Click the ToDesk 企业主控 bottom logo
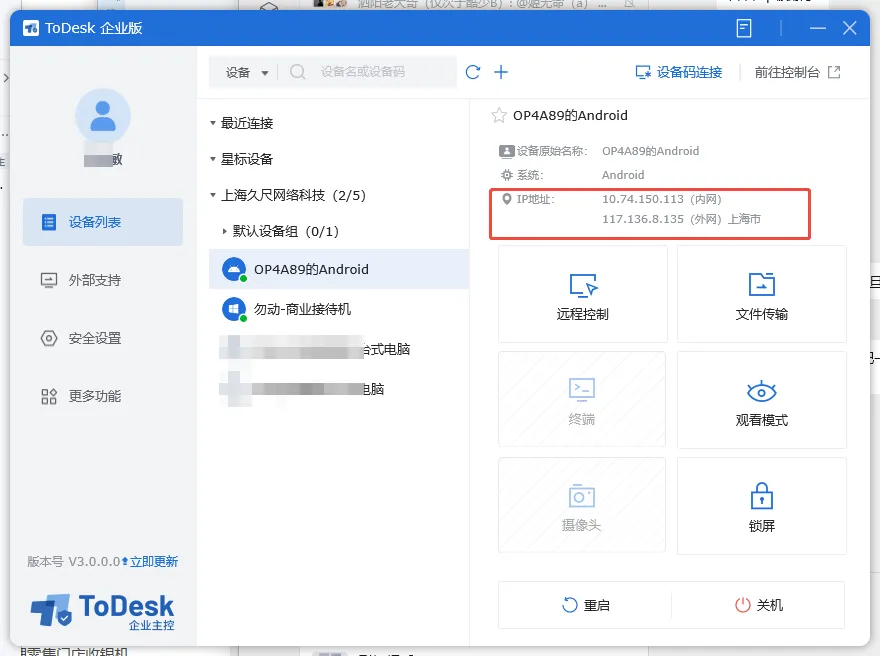 click(x=103, y=612)
